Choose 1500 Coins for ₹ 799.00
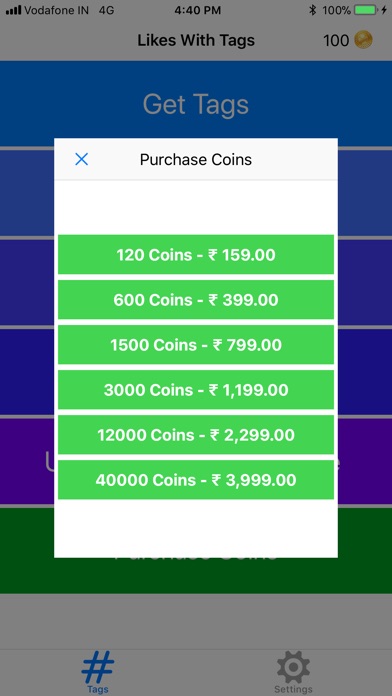This screenshot has width=392, height=696. click(196, 345)
